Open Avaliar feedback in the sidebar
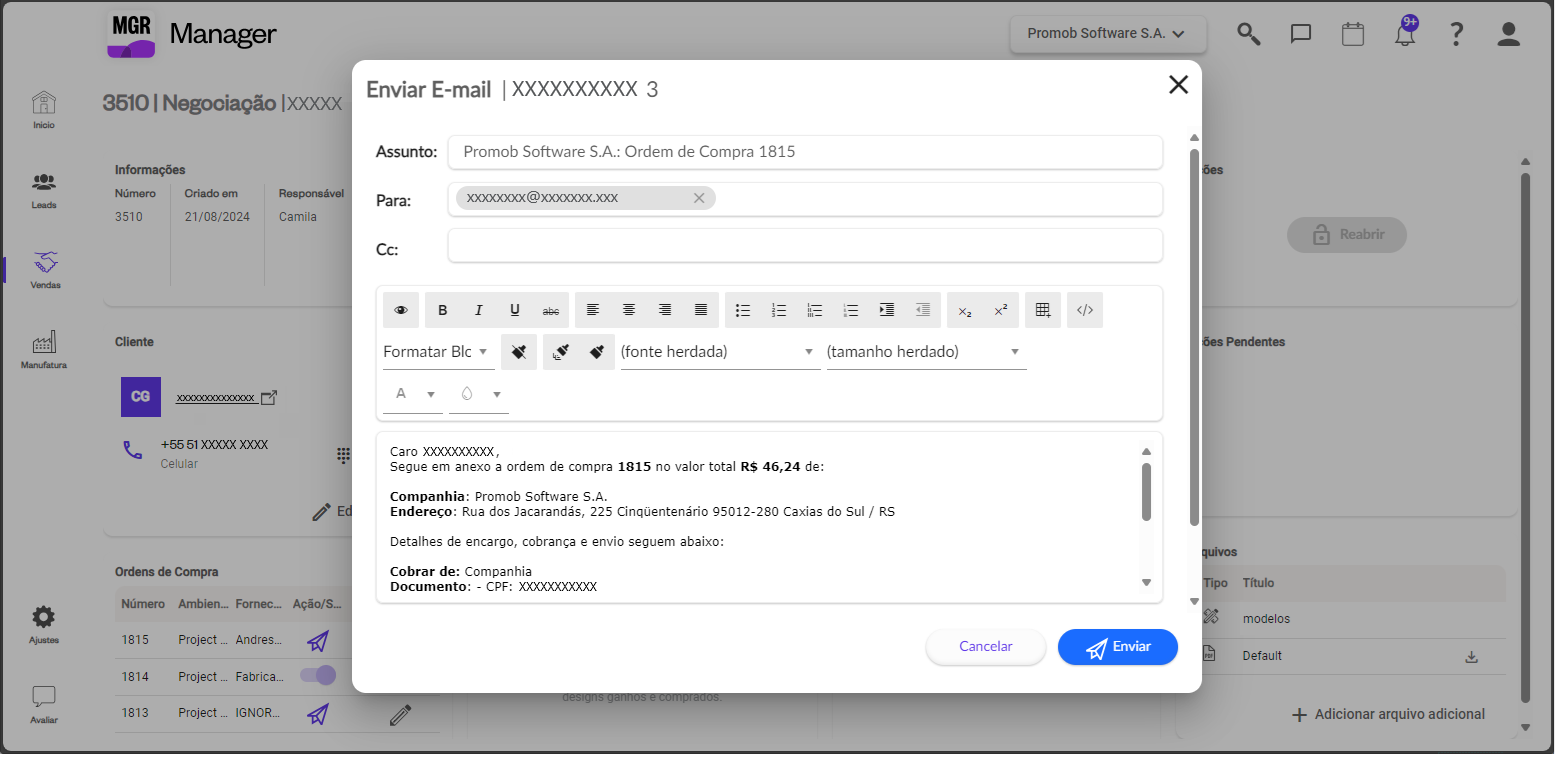This screenshot has width=1567, height=767. [x=44, y=705]
